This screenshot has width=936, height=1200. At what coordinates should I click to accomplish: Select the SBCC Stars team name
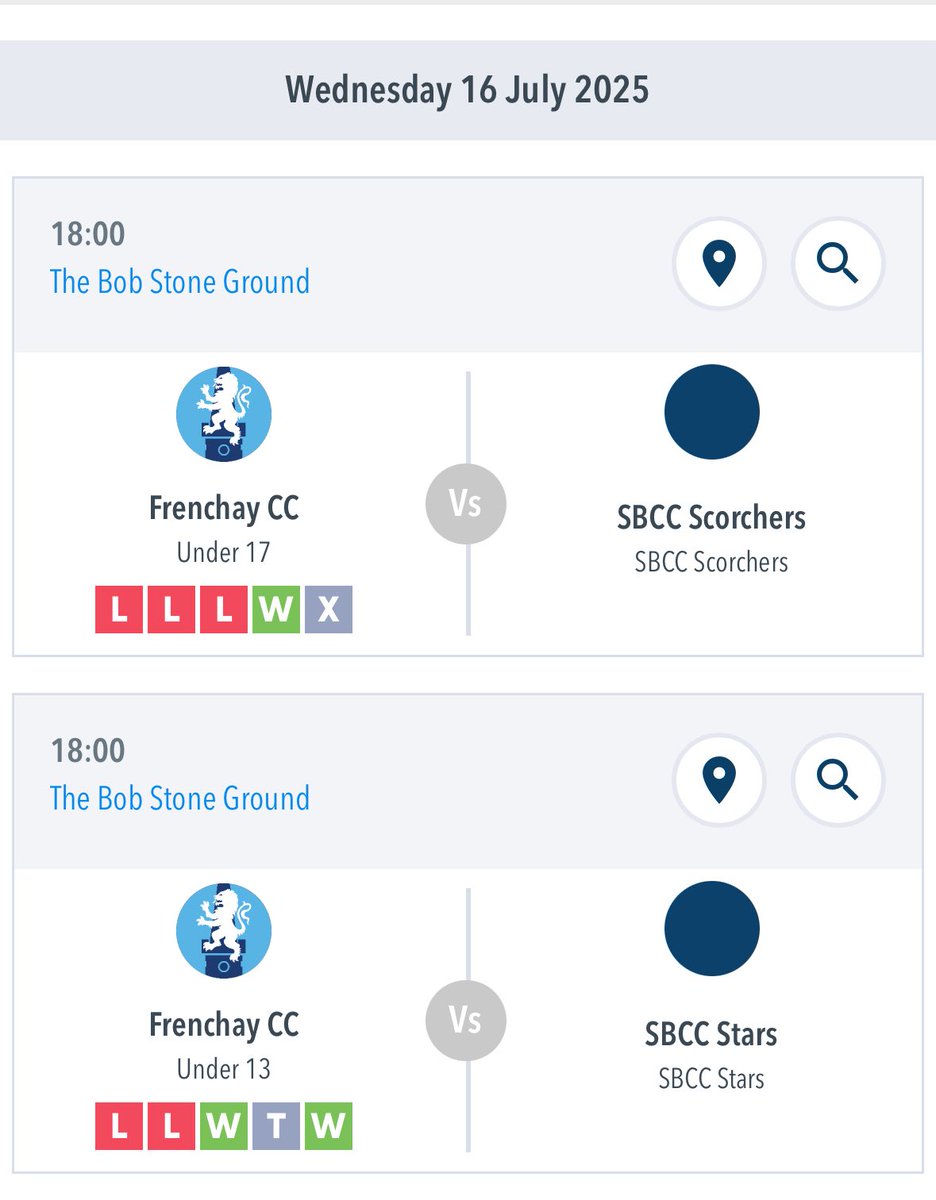[712, 1034]
